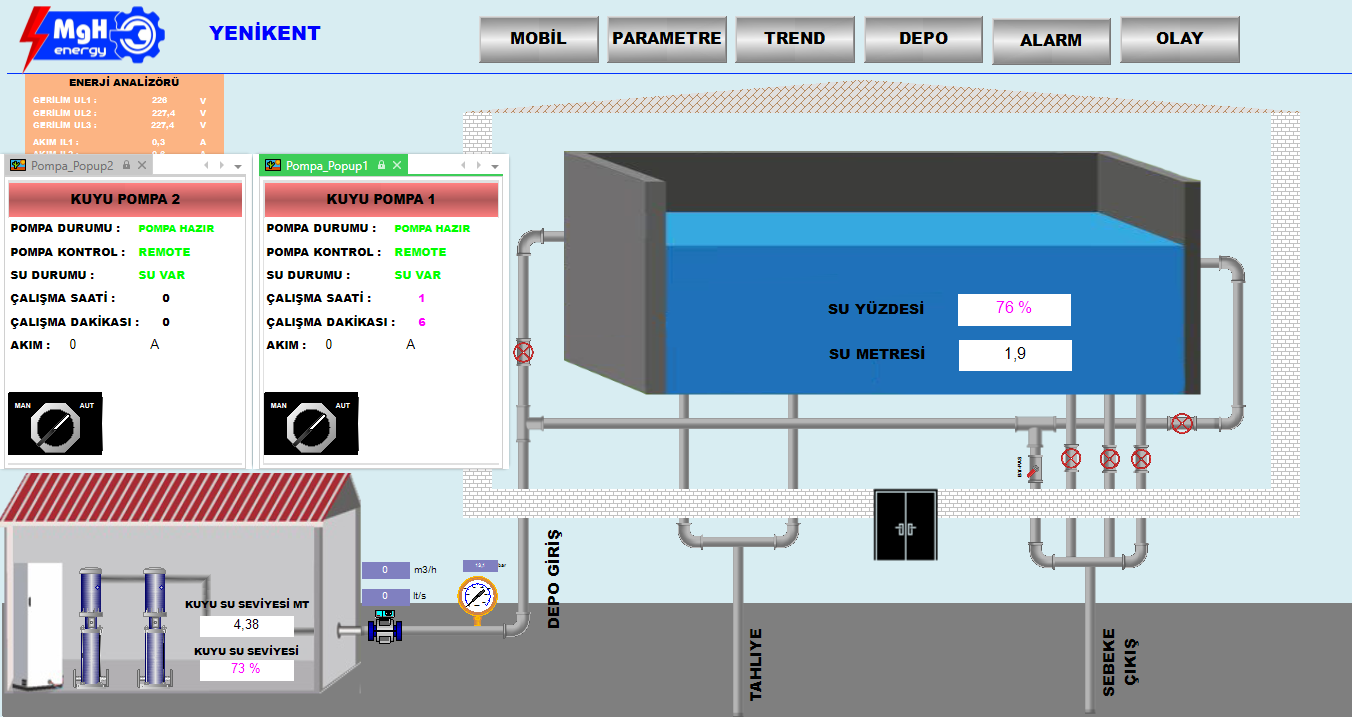The height and width of the screenshot is (717, 1352).
Task: Click the MgH energy logo
Action: pos(94,38)
